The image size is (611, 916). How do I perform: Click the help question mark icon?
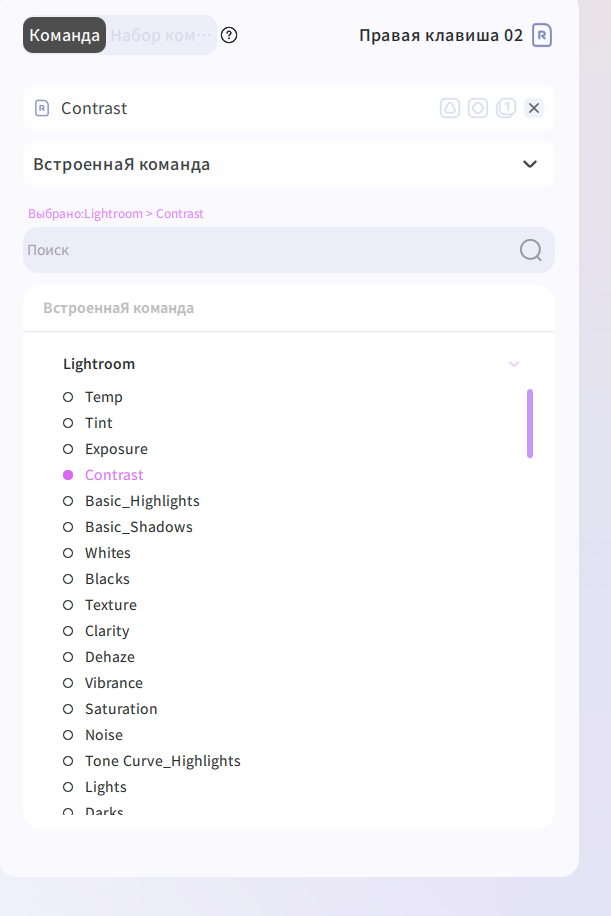coord(229,35)
